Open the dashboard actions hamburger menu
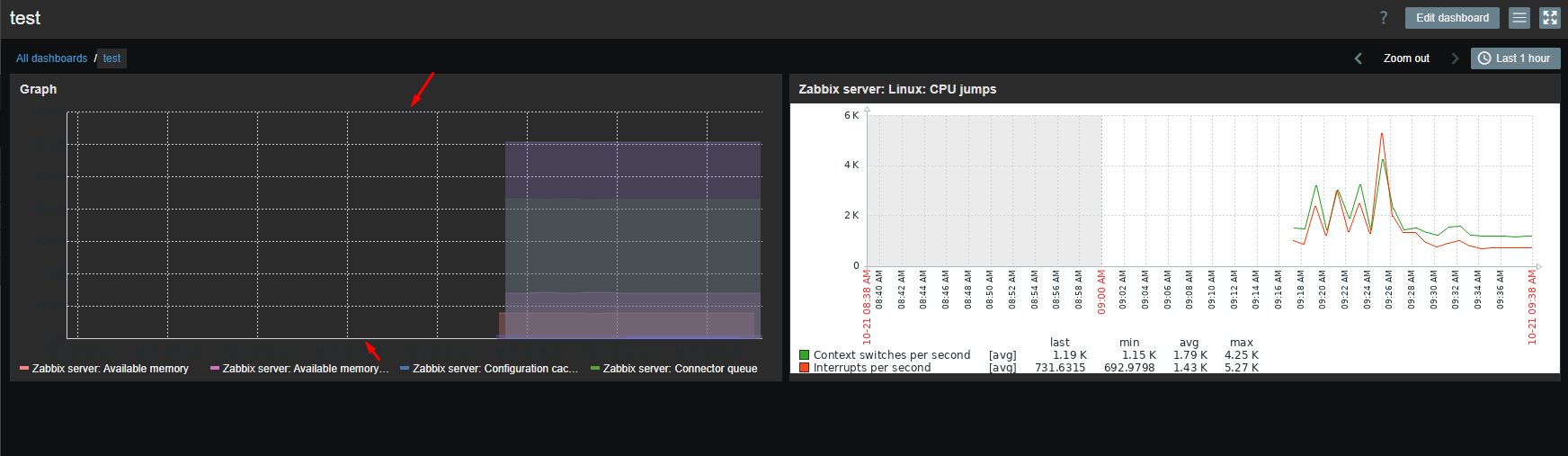The width and height of the screenshot is (1568, 456). 1519,18
